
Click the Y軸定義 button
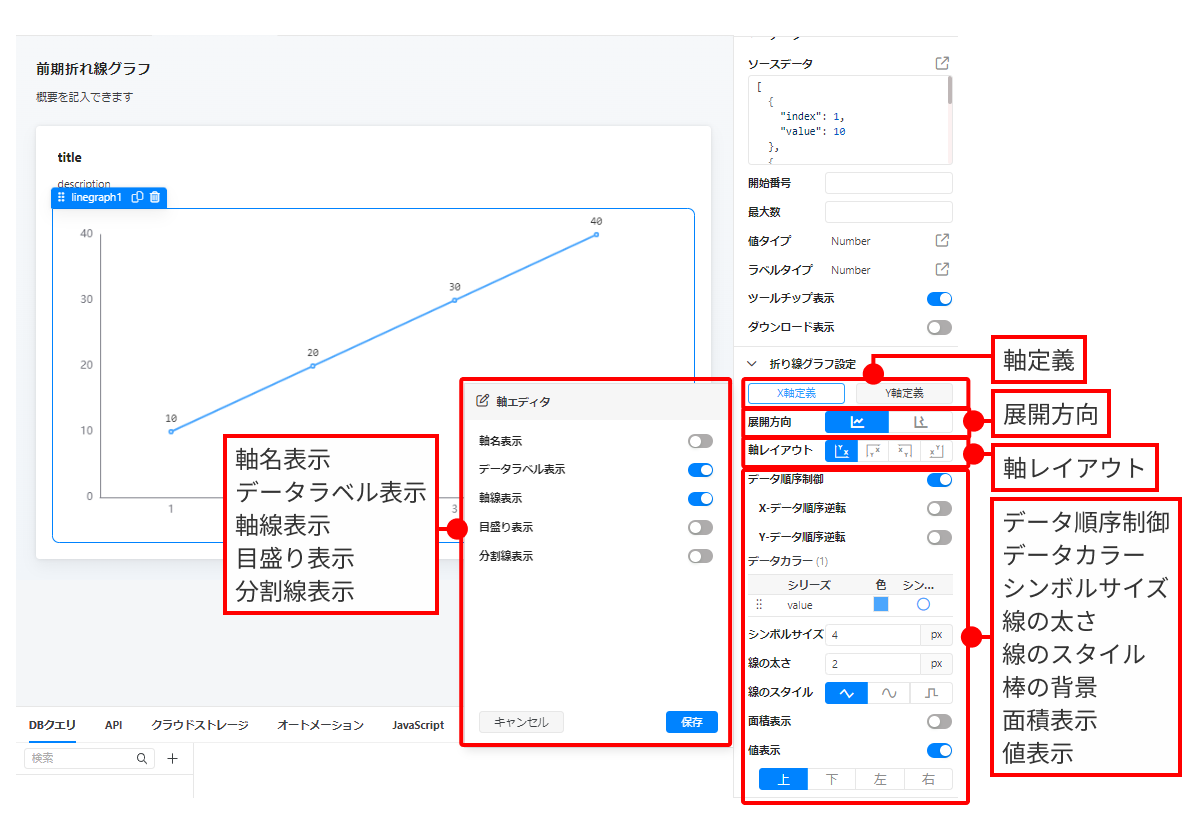pyautogui.click(x=904, y=393)
